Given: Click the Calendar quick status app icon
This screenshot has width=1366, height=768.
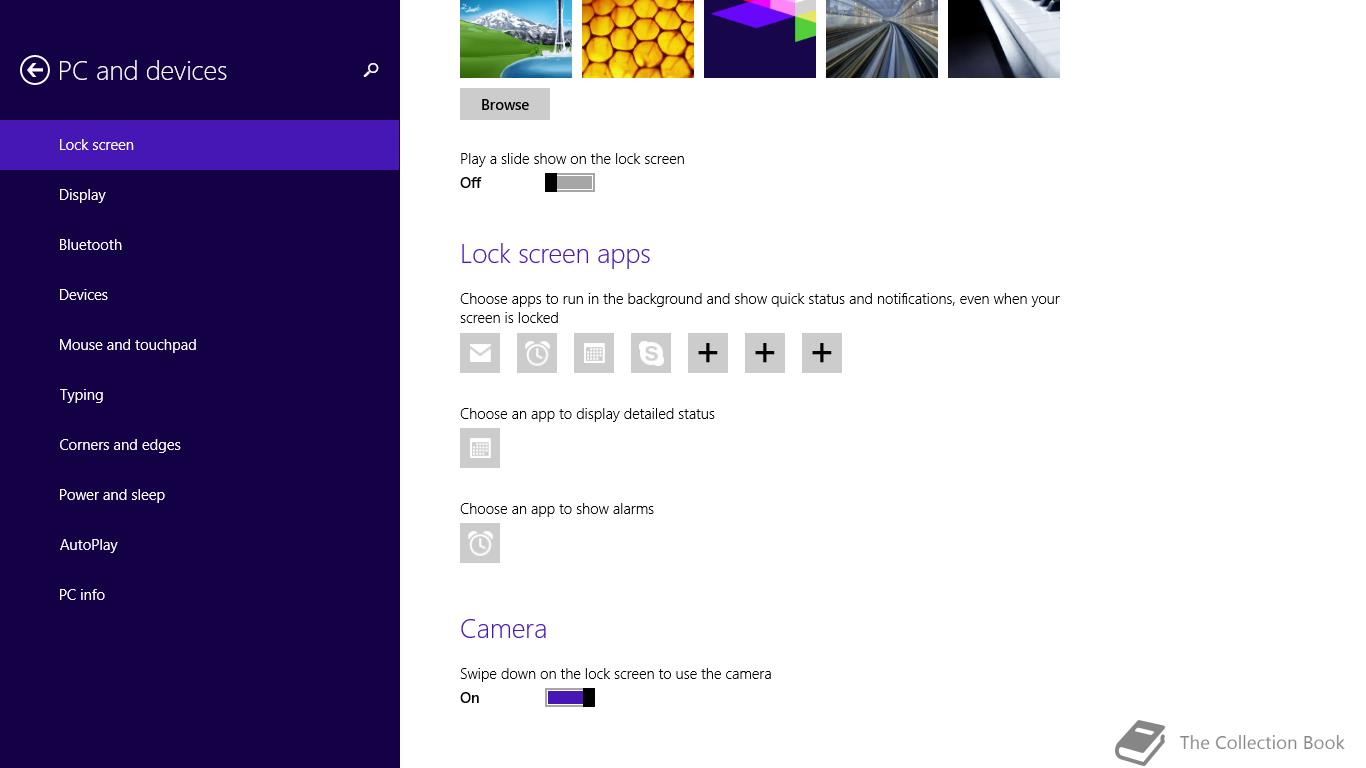Looking at the screenshot, I should pyautogui.click(x=594, y=353).
